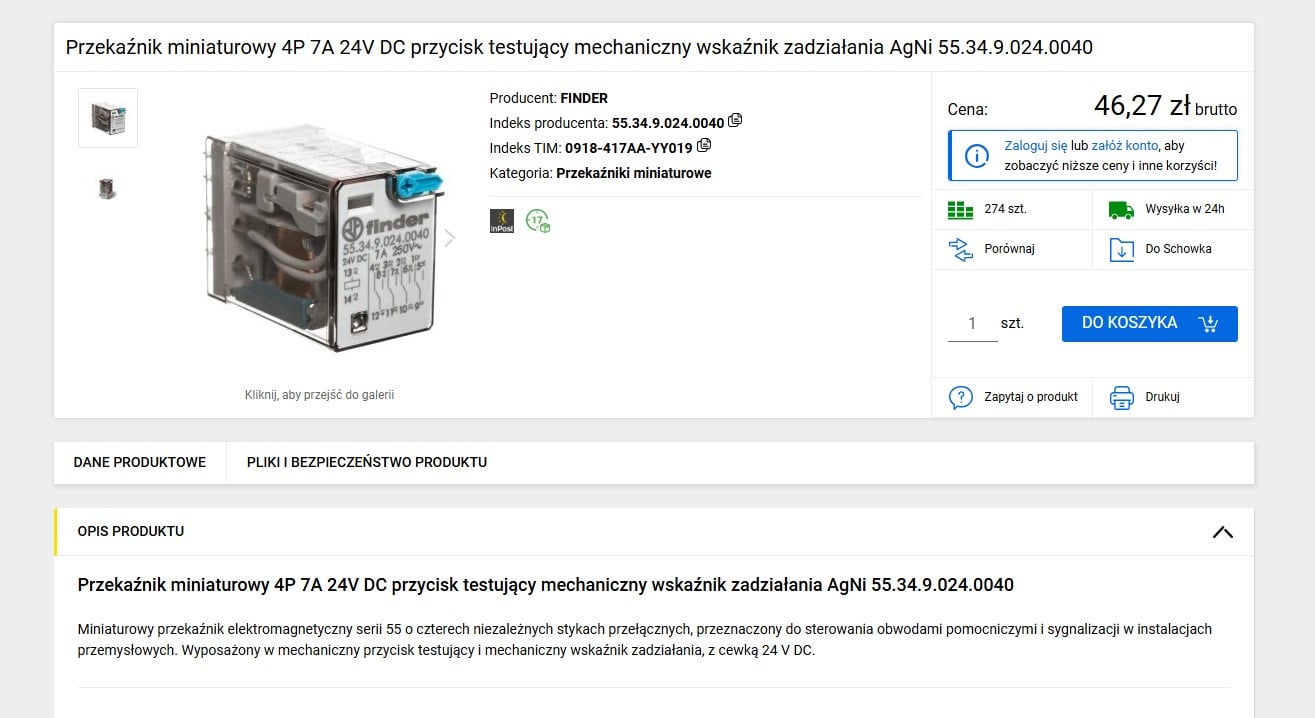This screenshot has height=718, width=1315.
Task: Follow the załóż konto link
Action: [x=1125, y=146]
